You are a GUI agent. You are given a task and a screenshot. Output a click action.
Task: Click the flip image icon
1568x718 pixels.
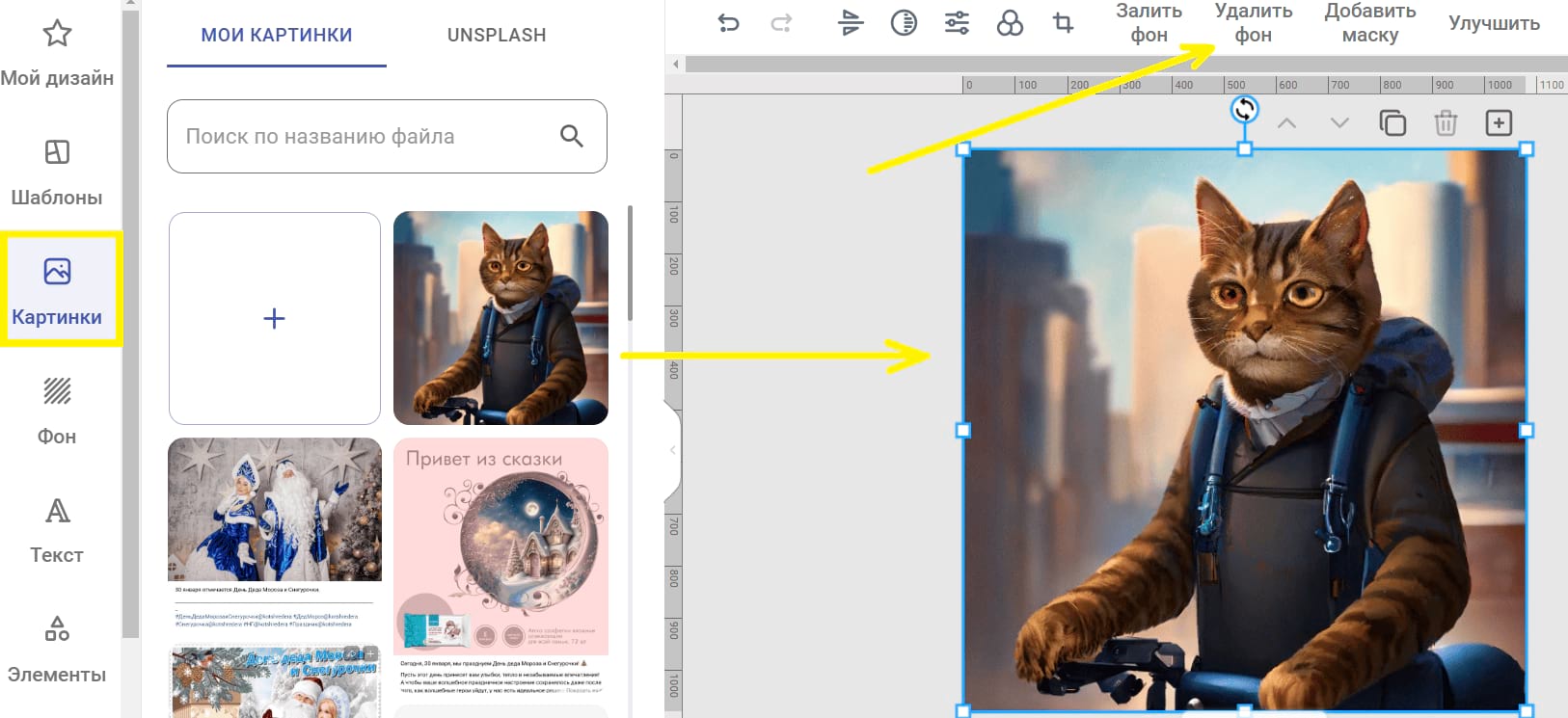(851, 22)
